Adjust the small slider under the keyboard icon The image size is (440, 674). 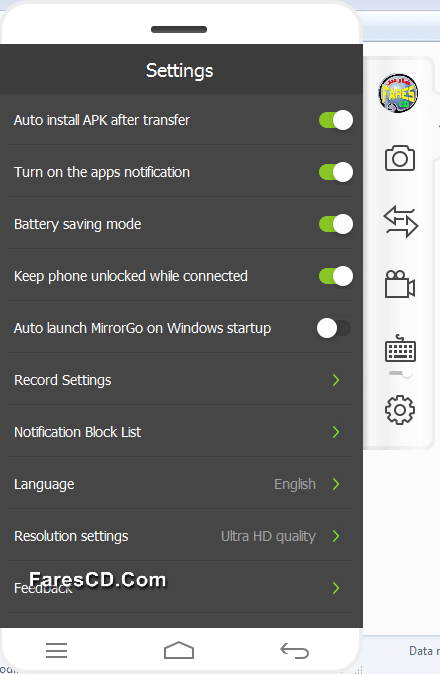(x=400, y=373)
